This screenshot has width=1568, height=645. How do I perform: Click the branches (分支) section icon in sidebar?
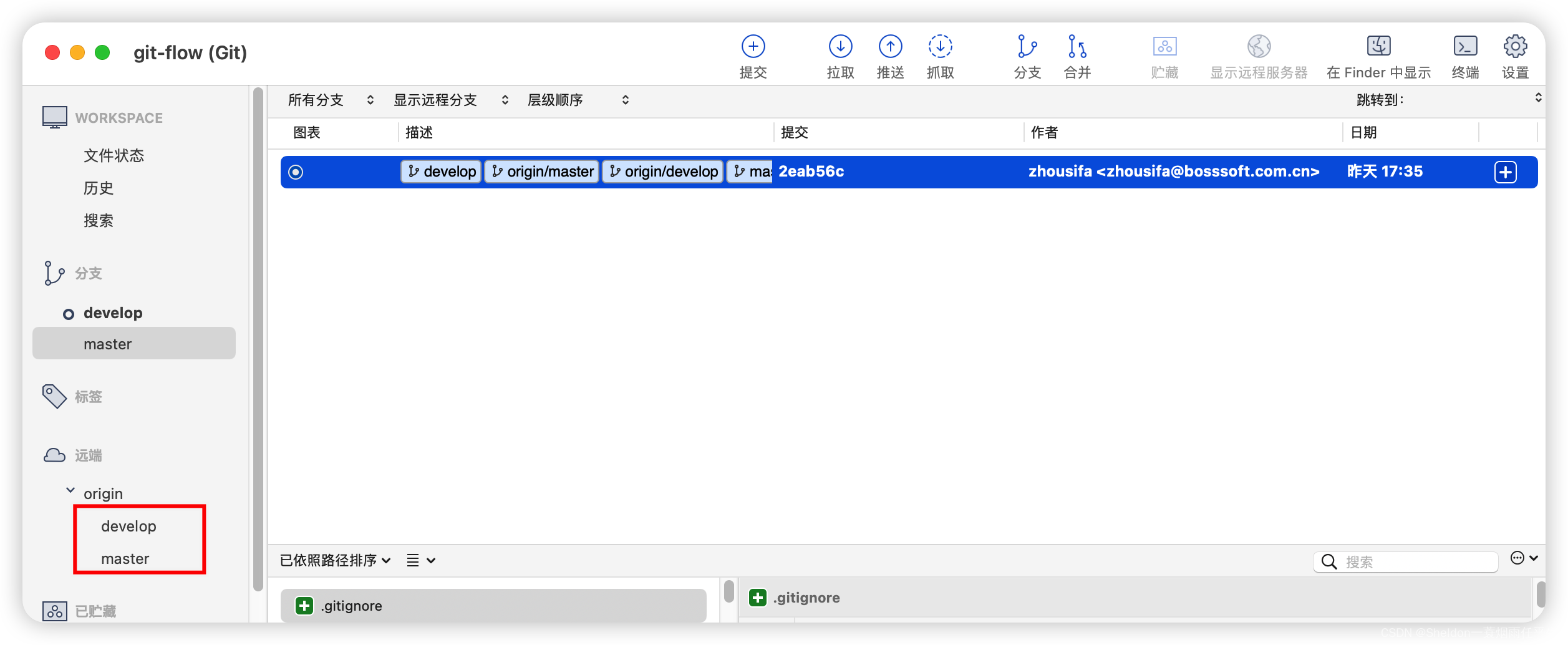click(54, 273)
